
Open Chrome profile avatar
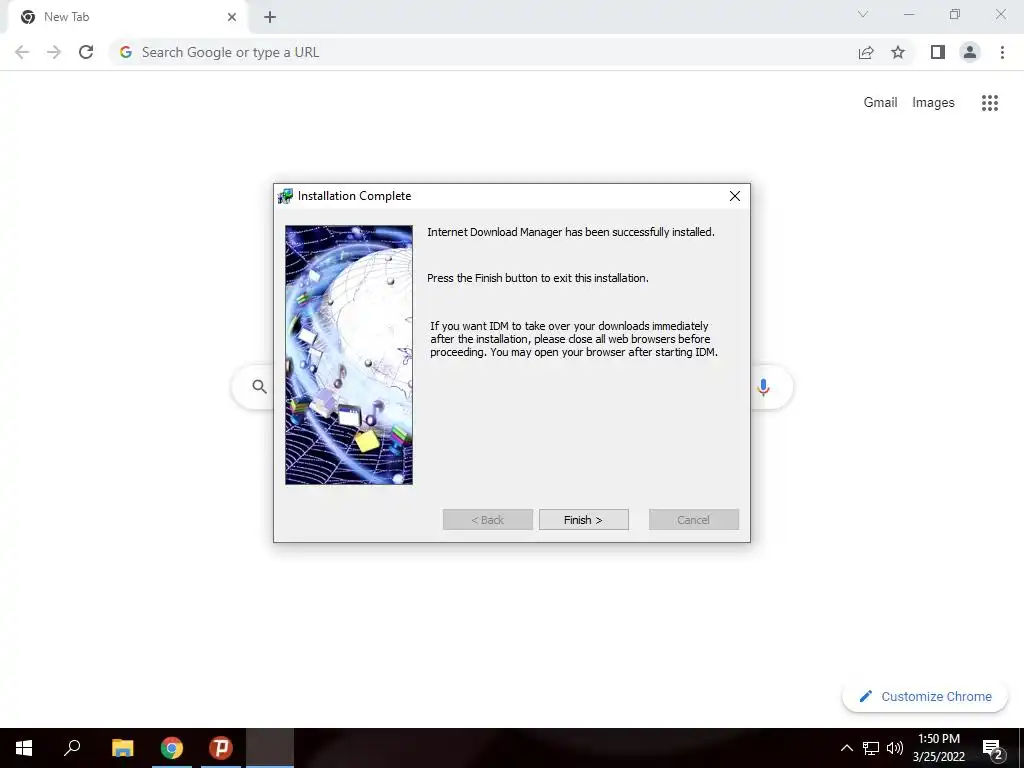(970, 52)
